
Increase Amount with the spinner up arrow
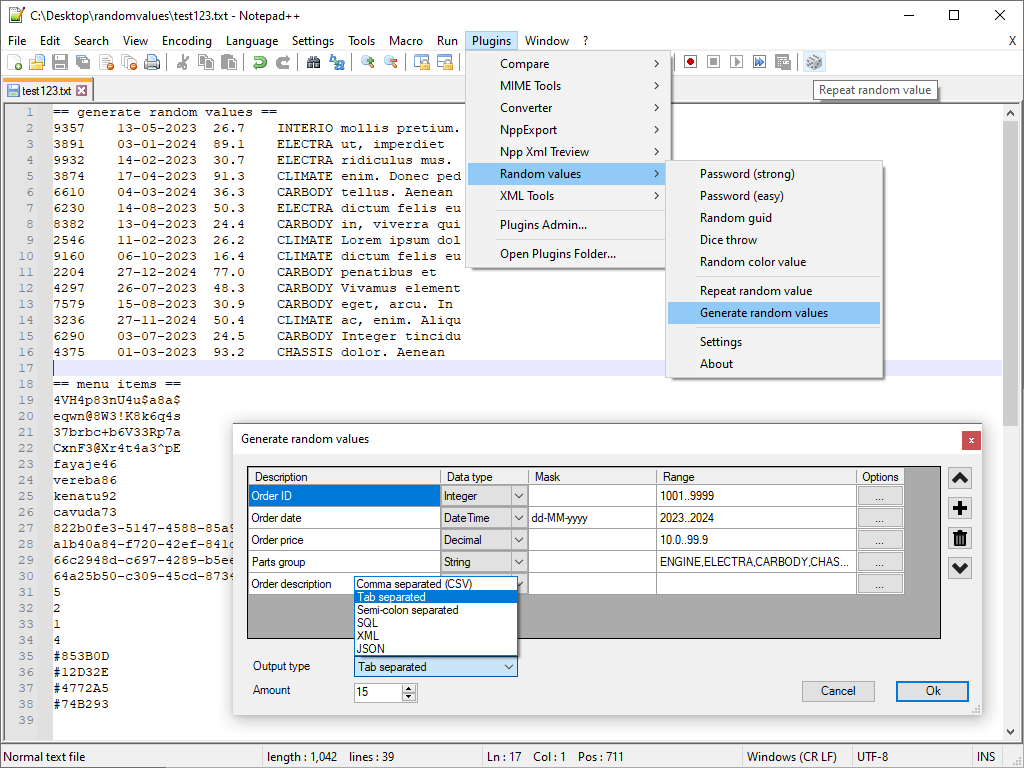[409, 687]
